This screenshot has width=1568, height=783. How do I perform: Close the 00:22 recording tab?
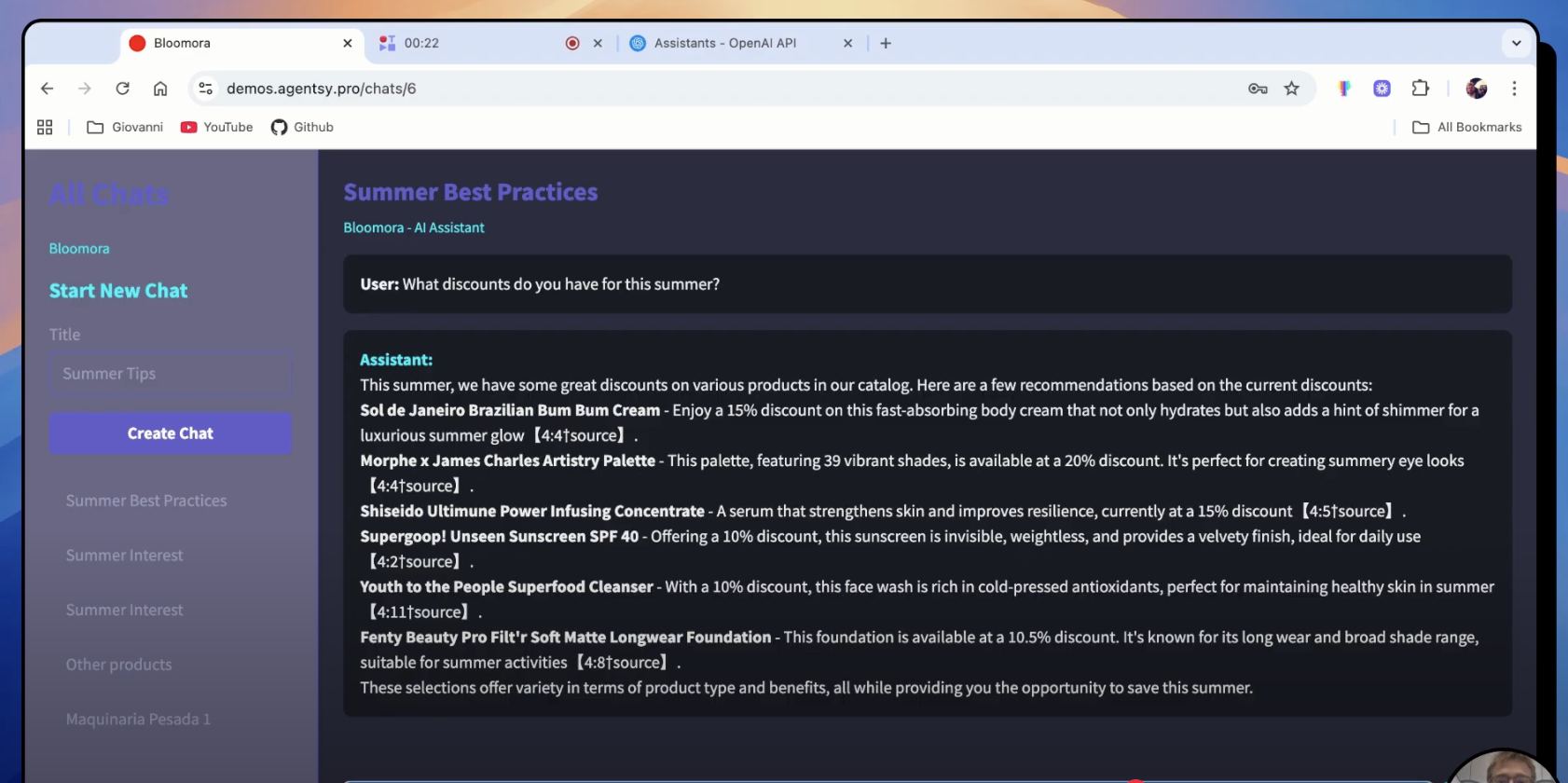(598, 43)
